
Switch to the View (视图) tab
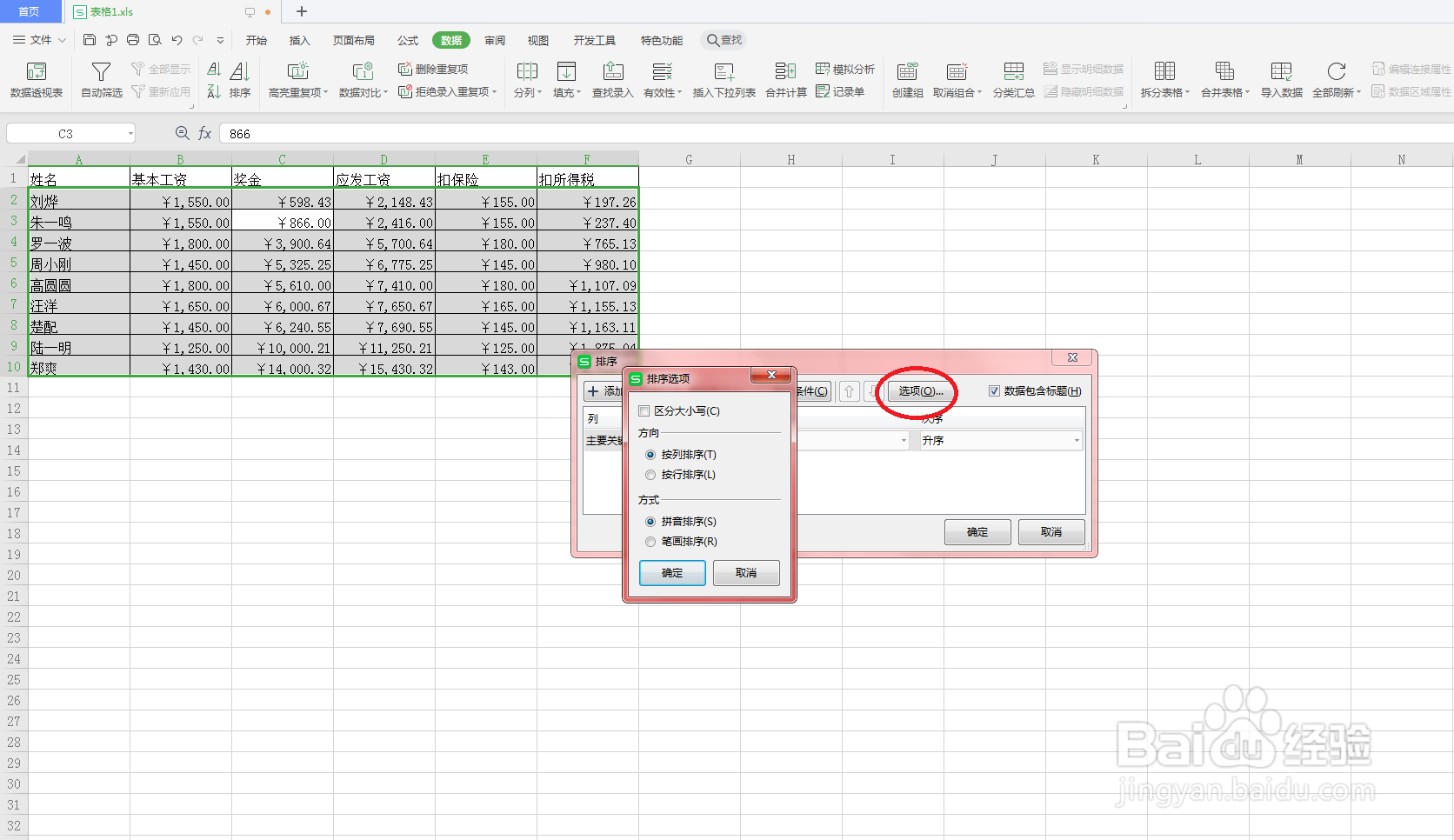538,40
